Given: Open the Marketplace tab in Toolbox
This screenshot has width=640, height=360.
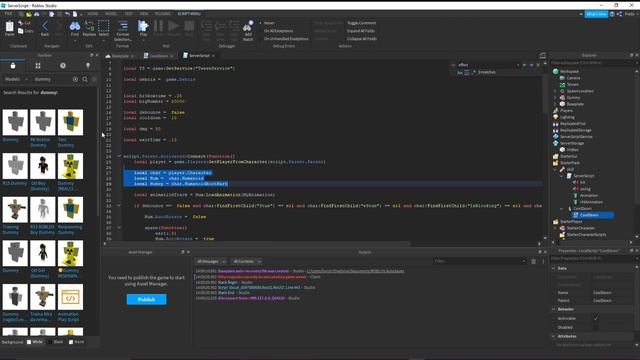Looking at the screenshot, I should [13, 66].
